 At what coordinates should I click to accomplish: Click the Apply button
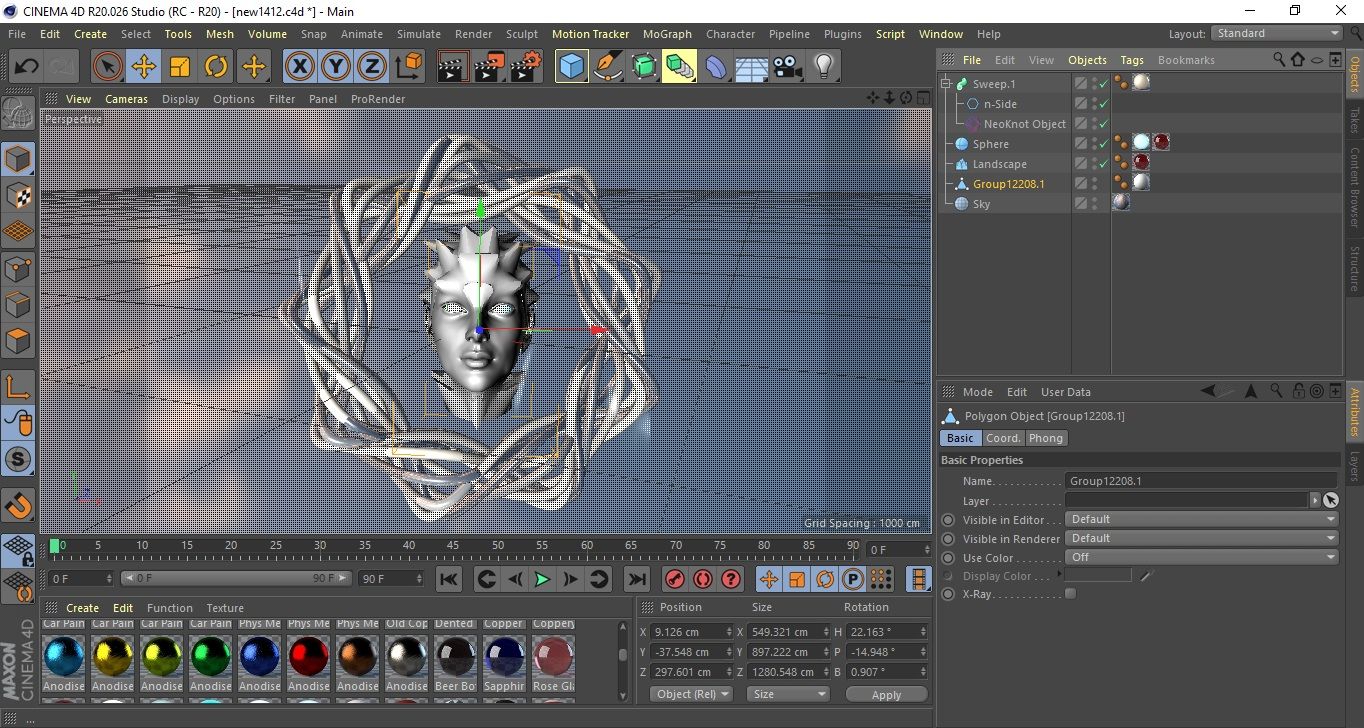(886, 694)
